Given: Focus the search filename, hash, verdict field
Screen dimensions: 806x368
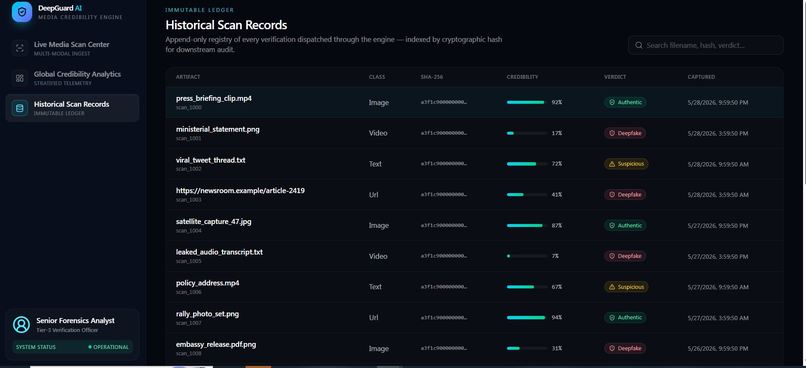Looking at the screenshot, I should [x=706, y=45].
